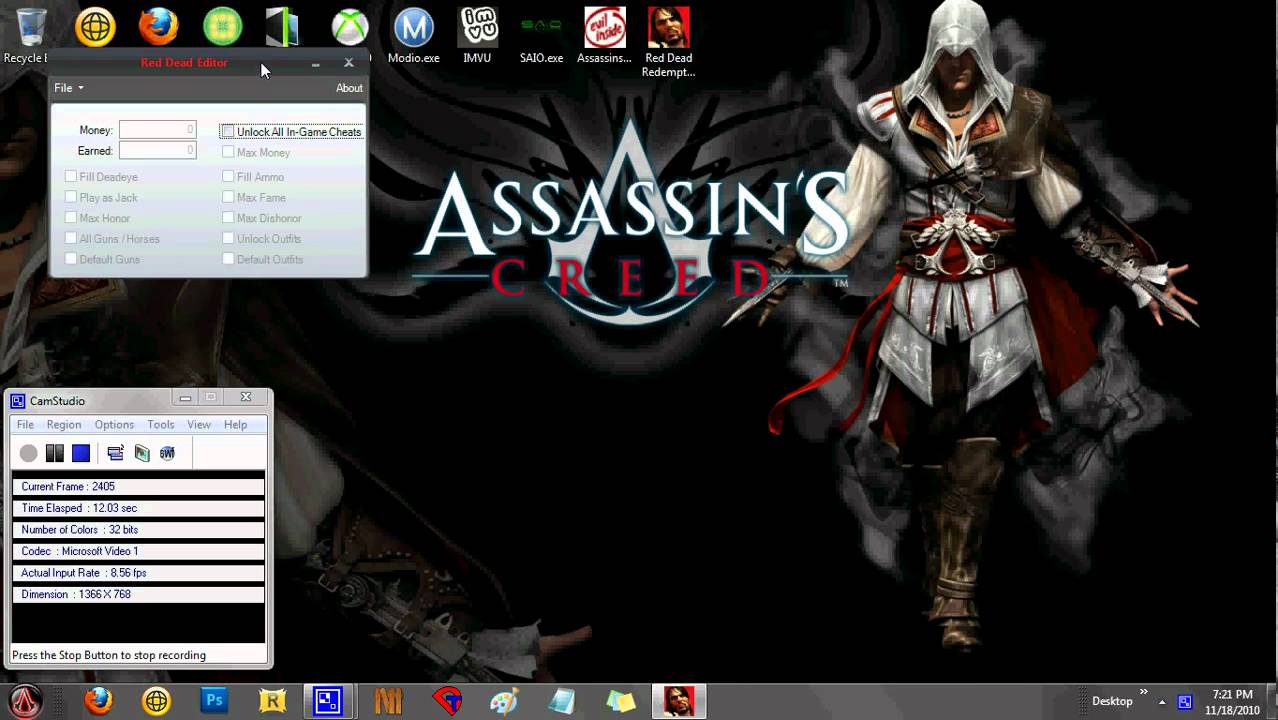Click the Desktop toolbar label

pyautogui.click(x=1112, y=701)
